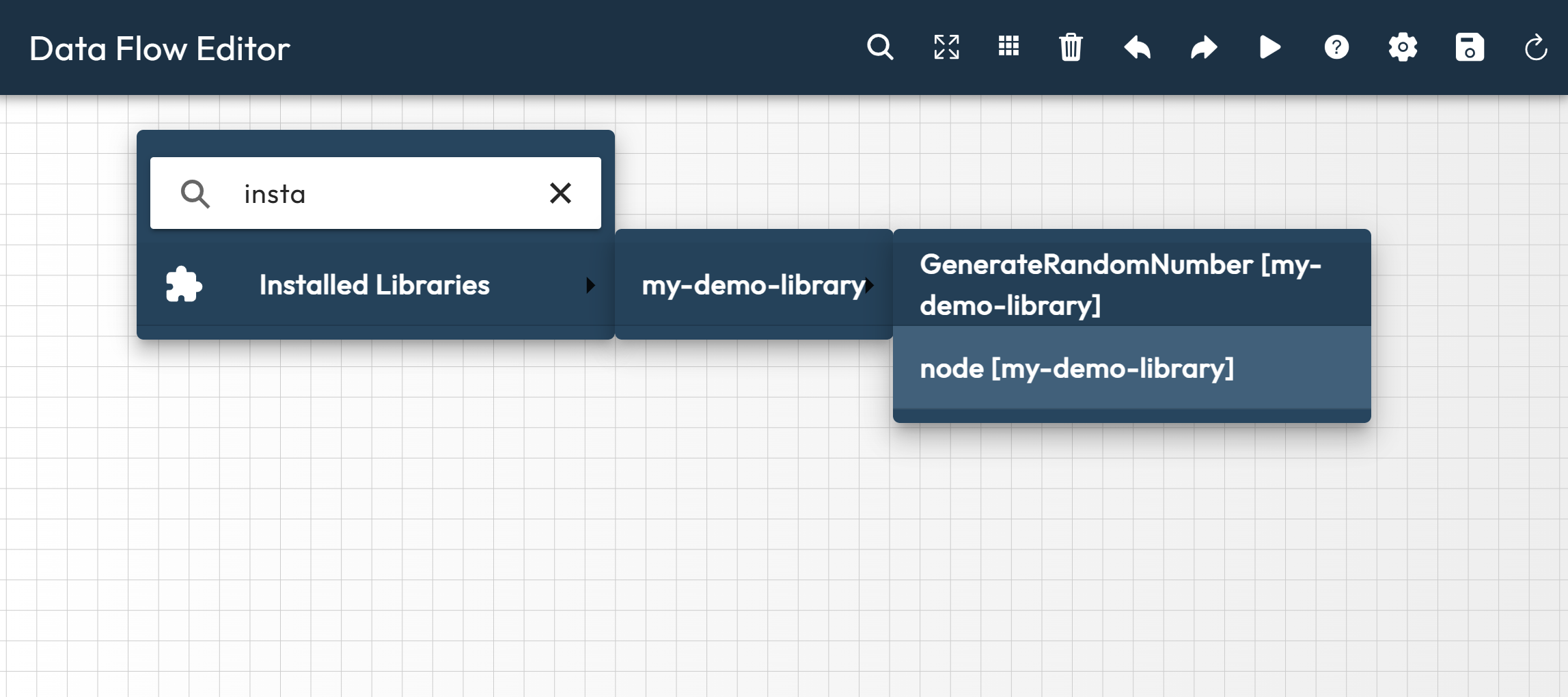Click the arrow beside Installed Libraries
Viewport: 1568px width, 697px height.
coord(590,285)
